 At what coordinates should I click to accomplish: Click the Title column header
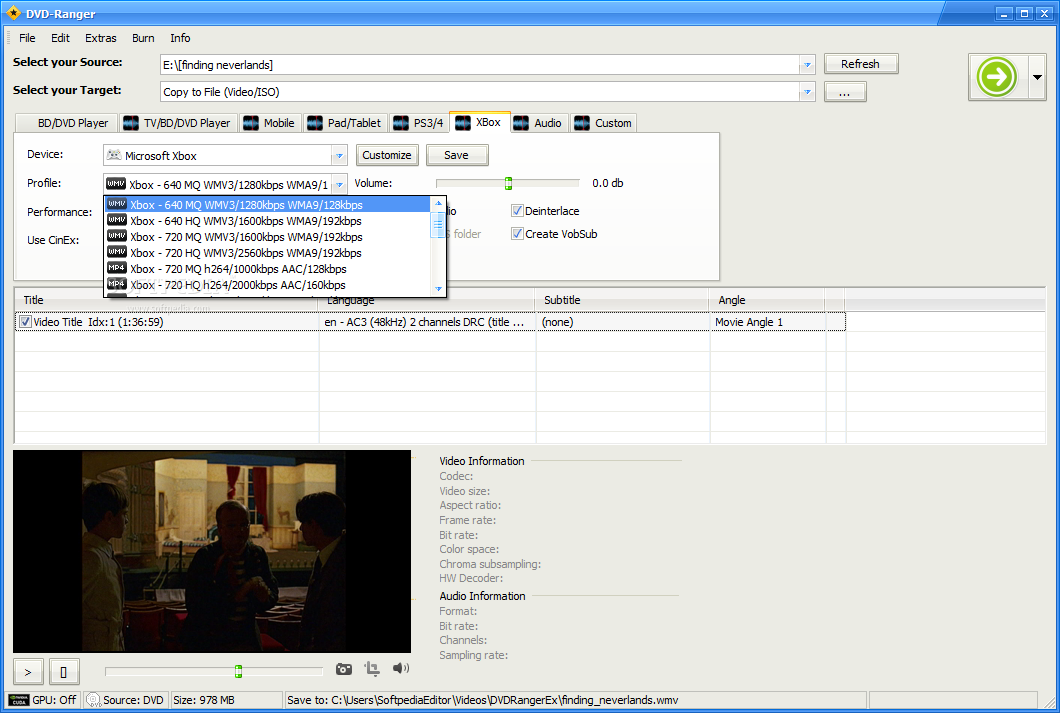[166, 300]
